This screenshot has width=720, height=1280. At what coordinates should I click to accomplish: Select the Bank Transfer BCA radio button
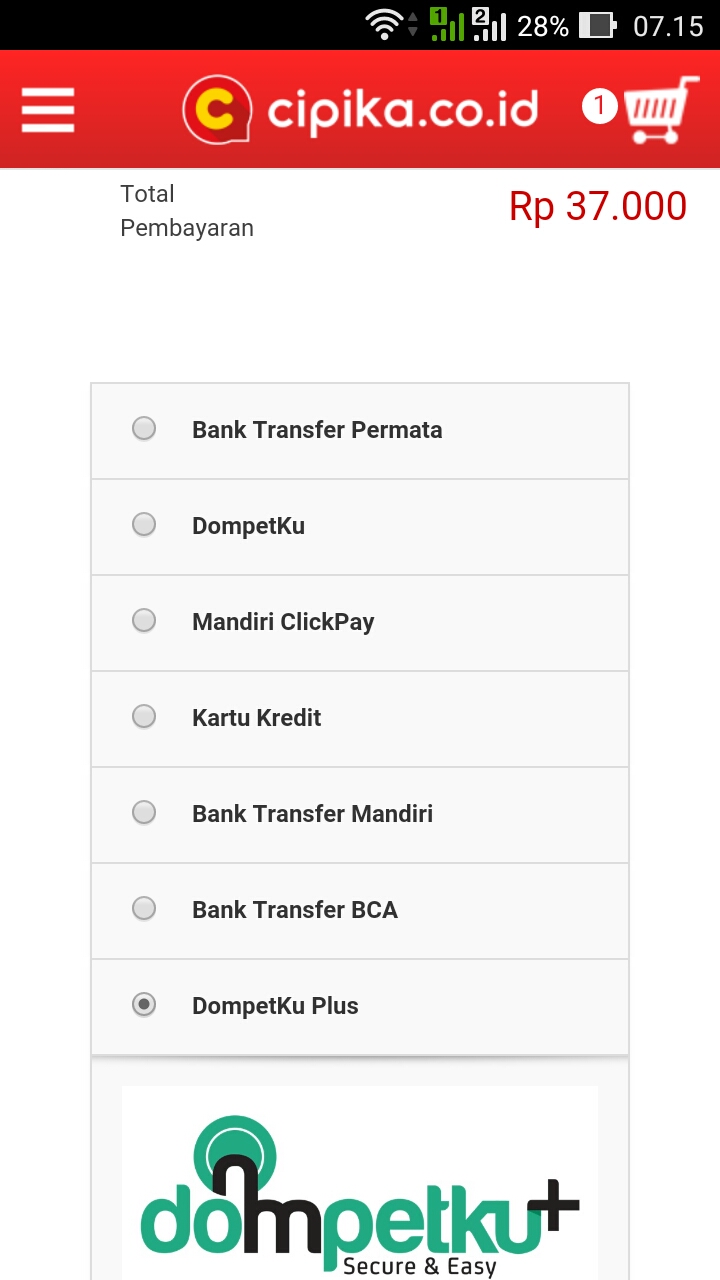144,909
